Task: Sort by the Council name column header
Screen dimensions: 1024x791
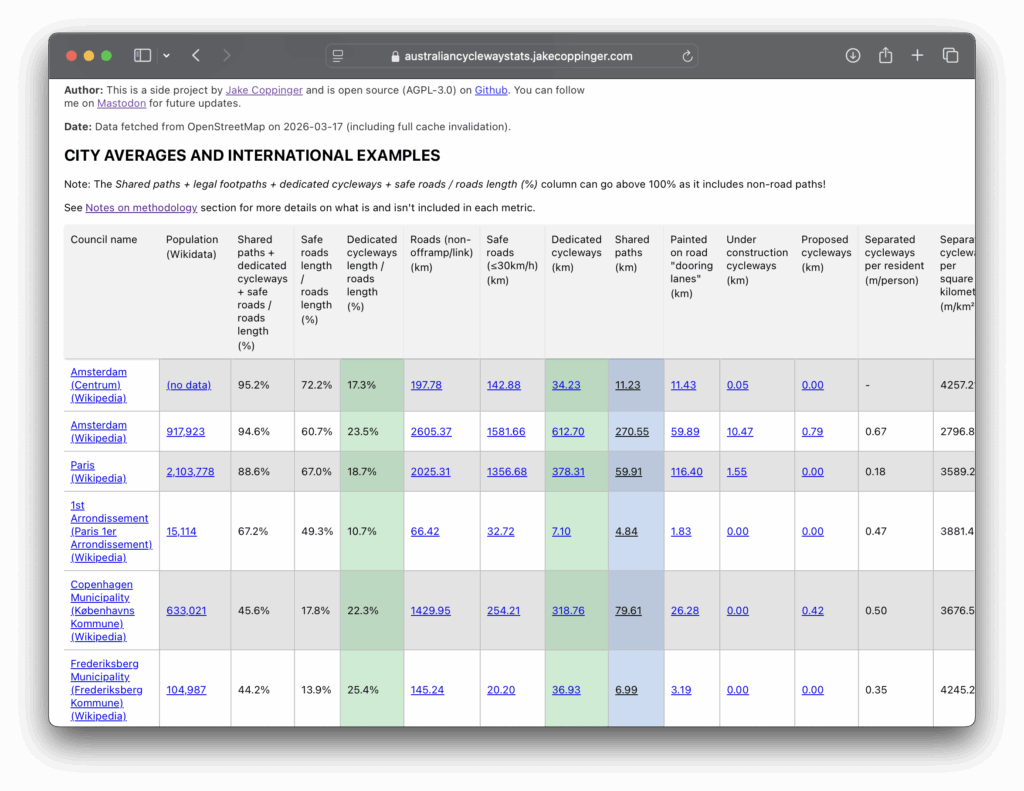Action: [102, 240]
